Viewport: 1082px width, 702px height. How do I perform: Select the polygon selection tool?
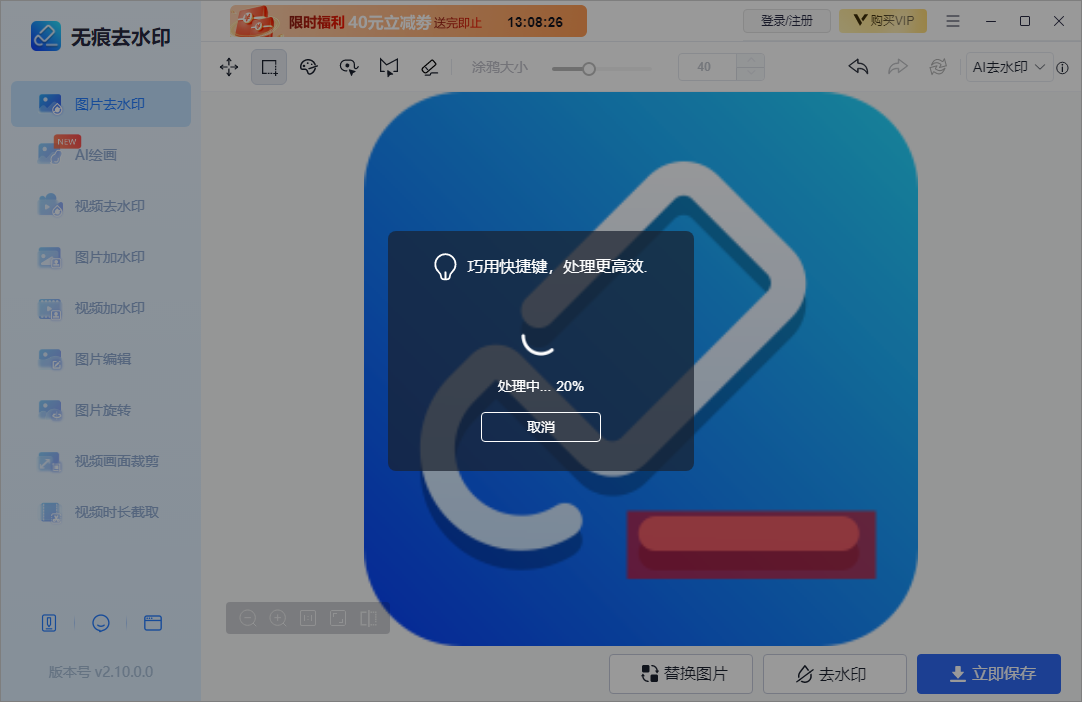[x=388, y=67]
